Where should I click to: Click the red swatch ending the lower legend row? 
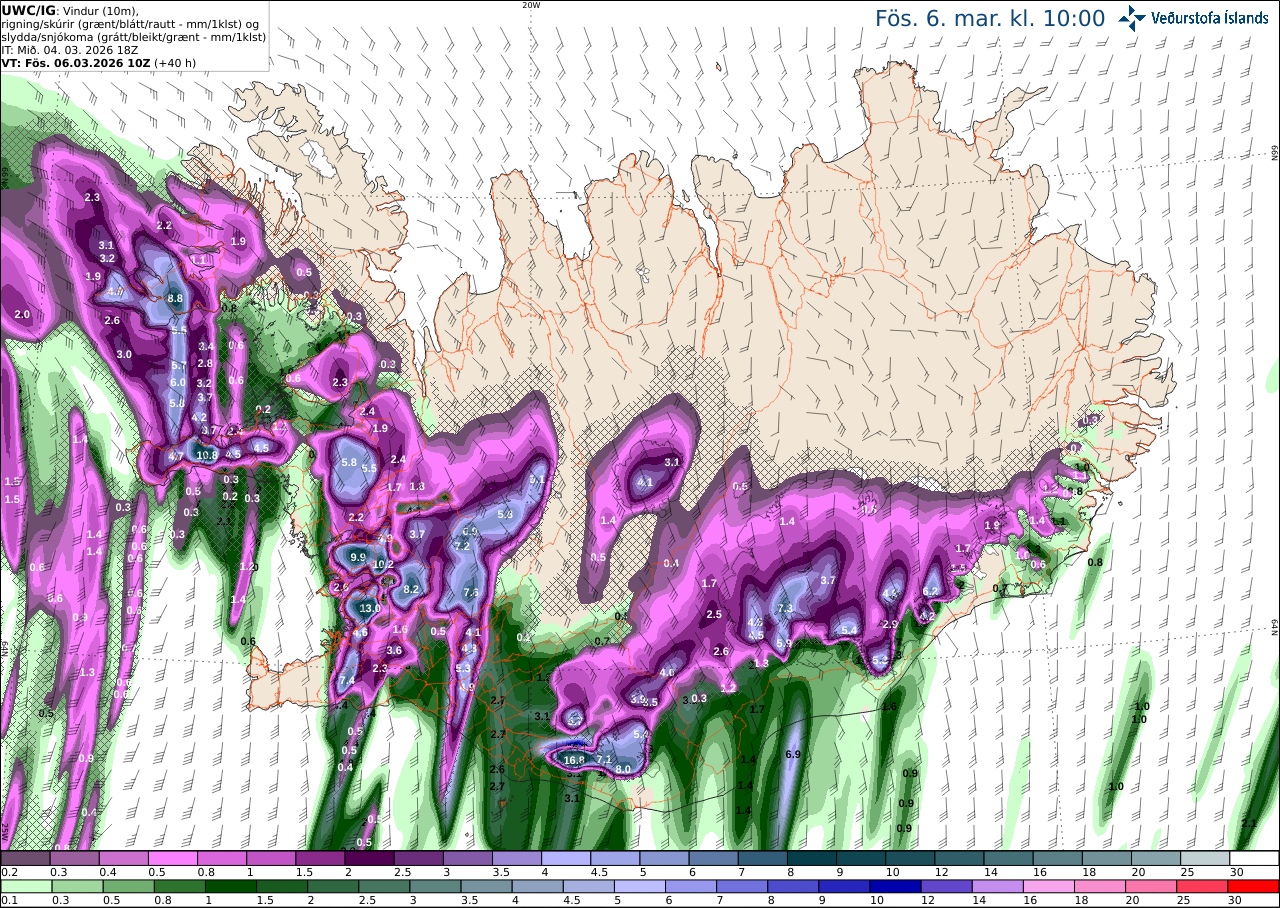(1254, 886)
